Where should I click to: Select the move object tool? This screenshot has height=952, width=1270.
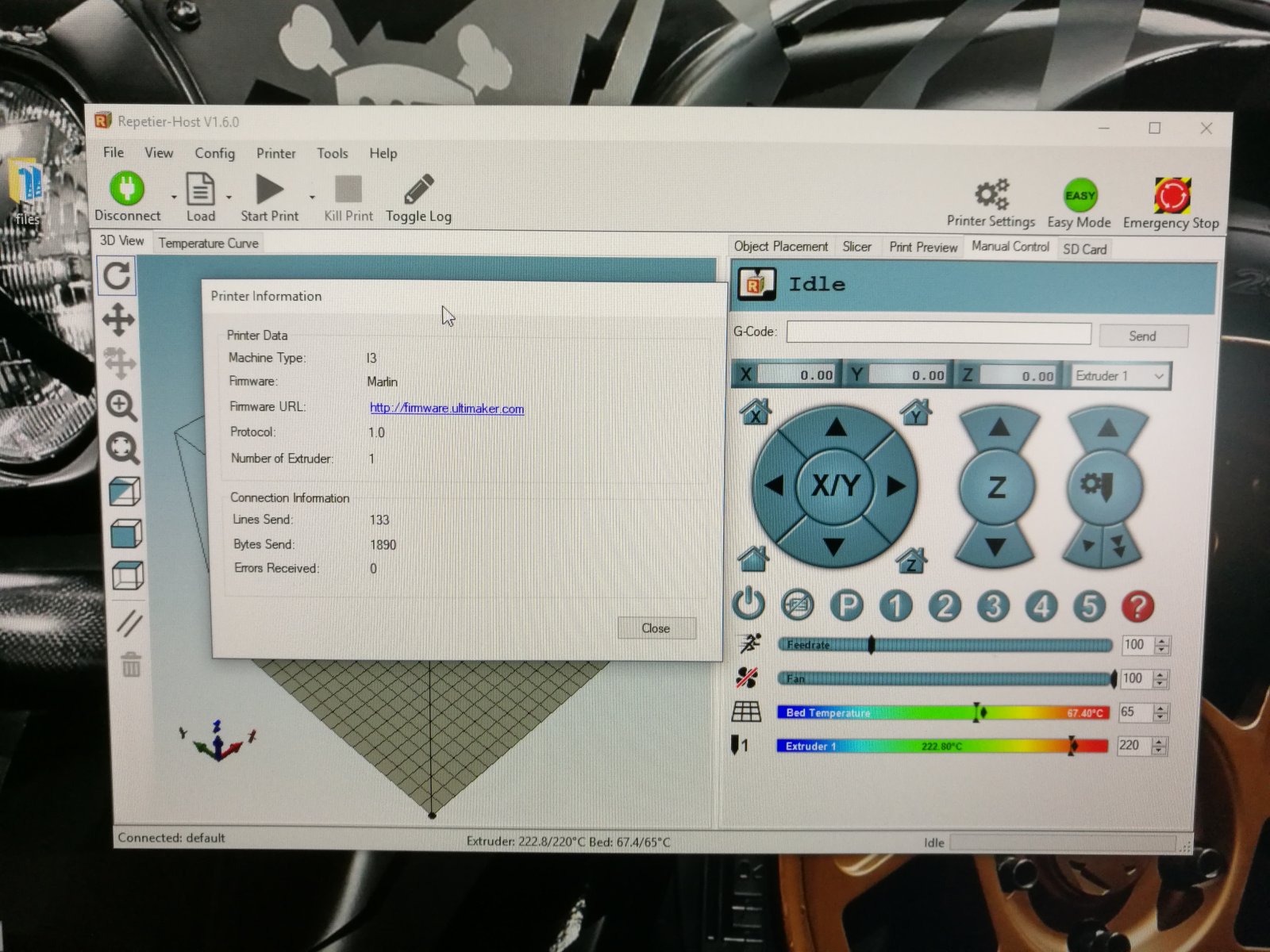click(119, 363)
